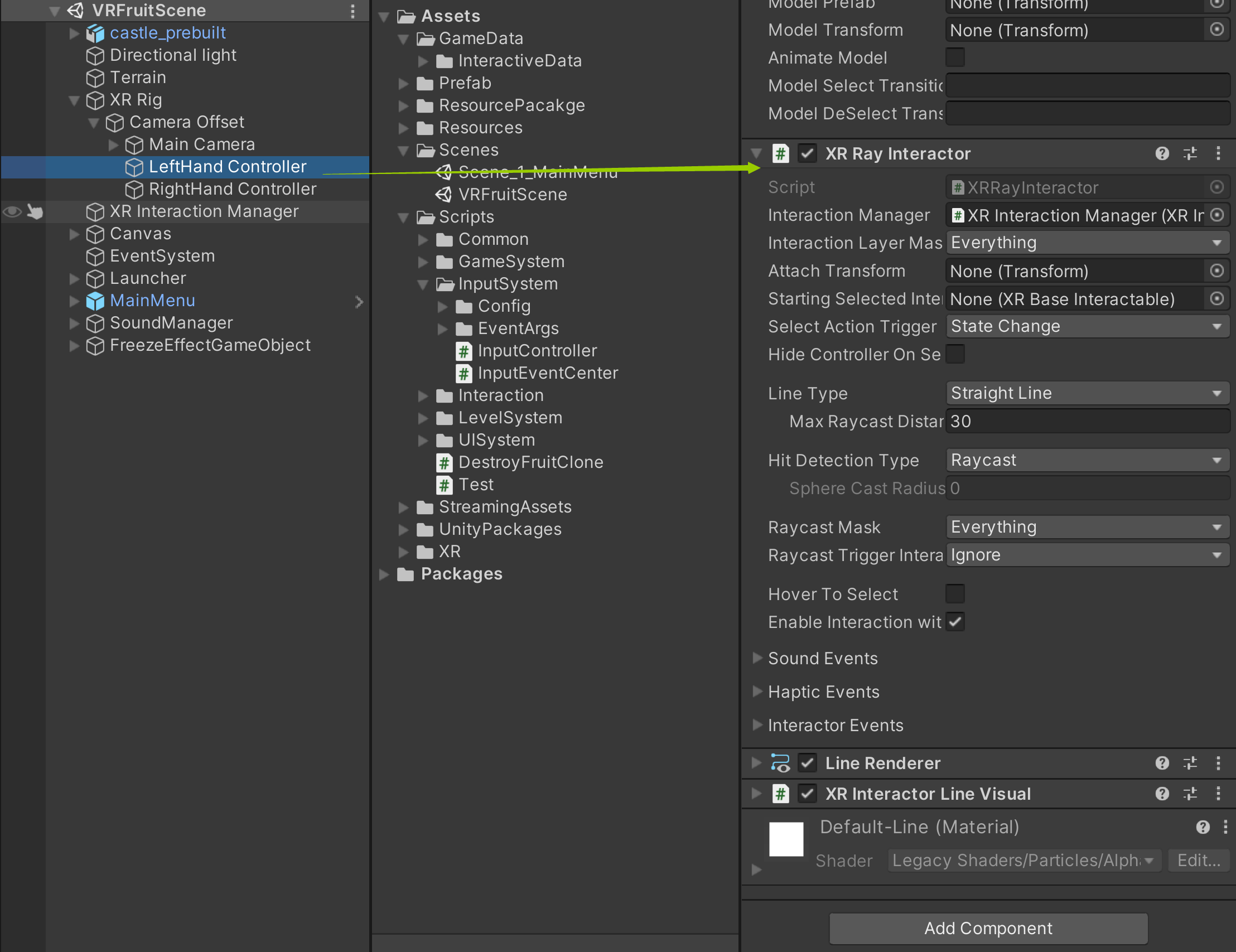Click XR Ray Interactor preset settings icon

[1190, 153]
